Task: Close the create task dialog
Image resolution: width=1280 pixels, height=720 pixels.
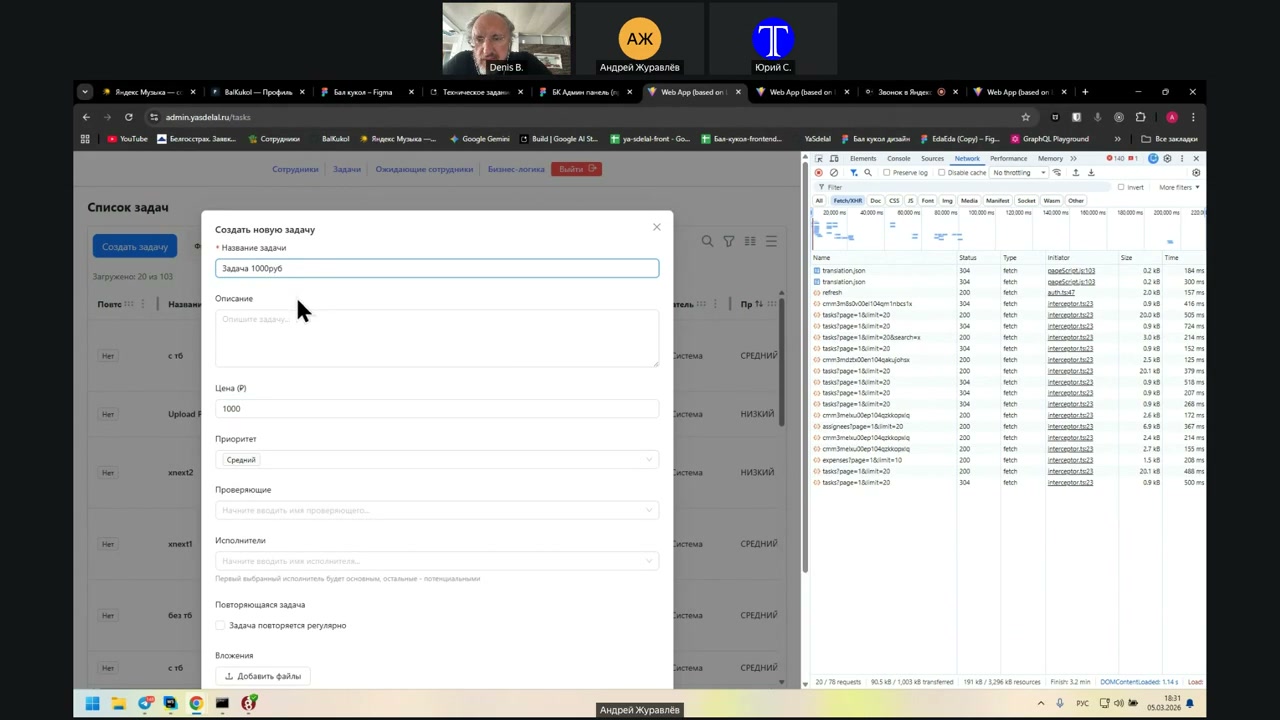Action: [x=657, y=227]
